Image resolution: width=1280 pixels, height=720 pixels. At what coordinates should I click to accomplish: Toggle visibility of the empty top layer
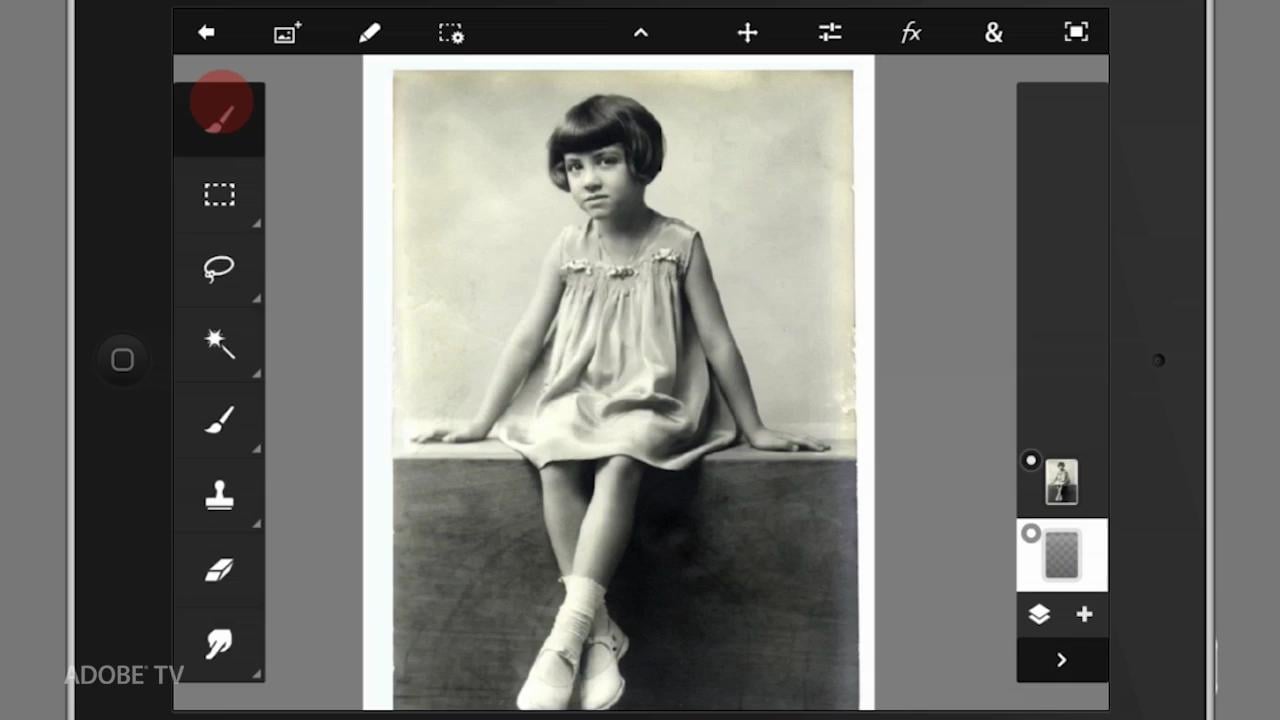(x=1031, y=534)
